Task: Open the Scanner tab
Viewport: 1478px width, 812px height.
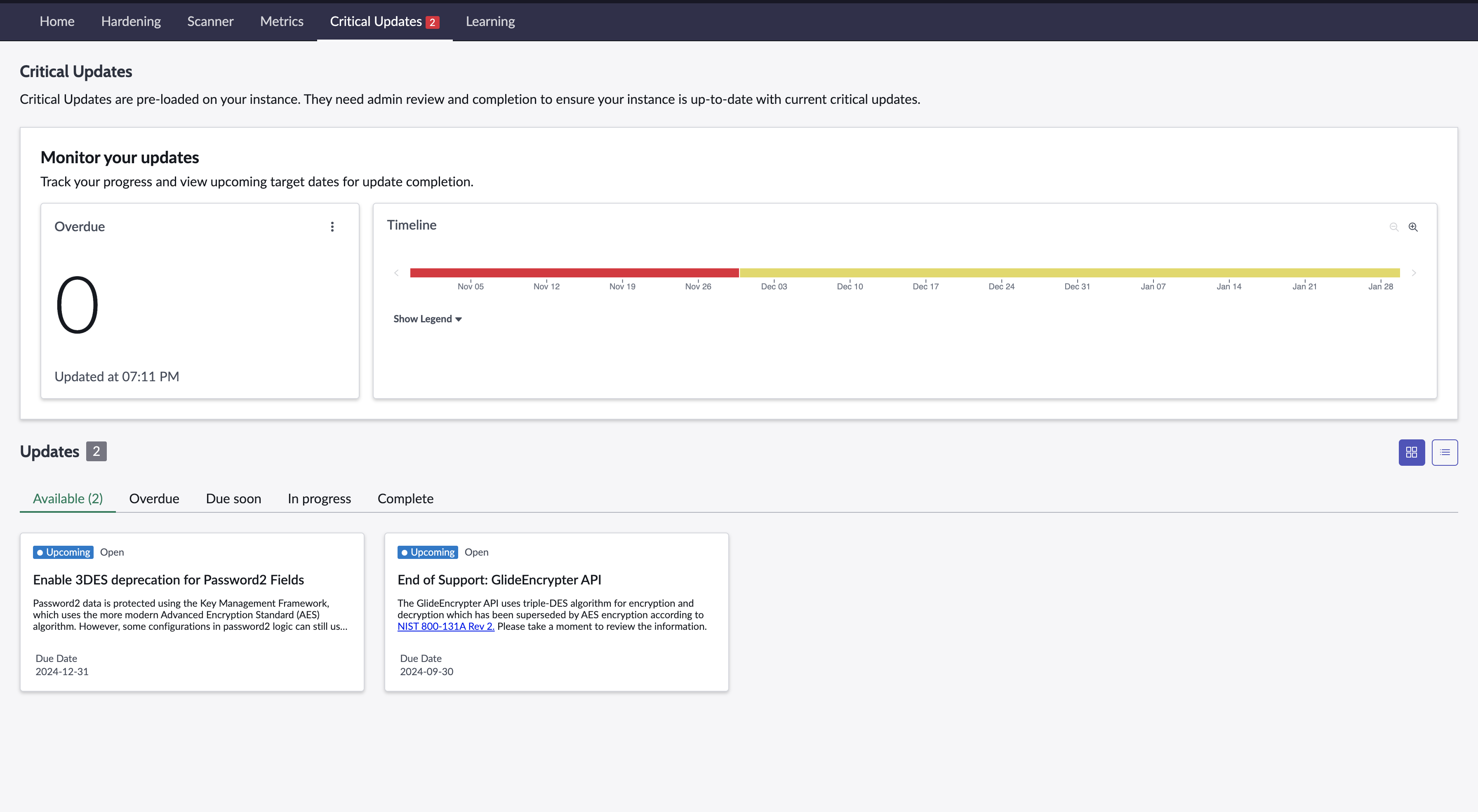Action: point(210,21)
